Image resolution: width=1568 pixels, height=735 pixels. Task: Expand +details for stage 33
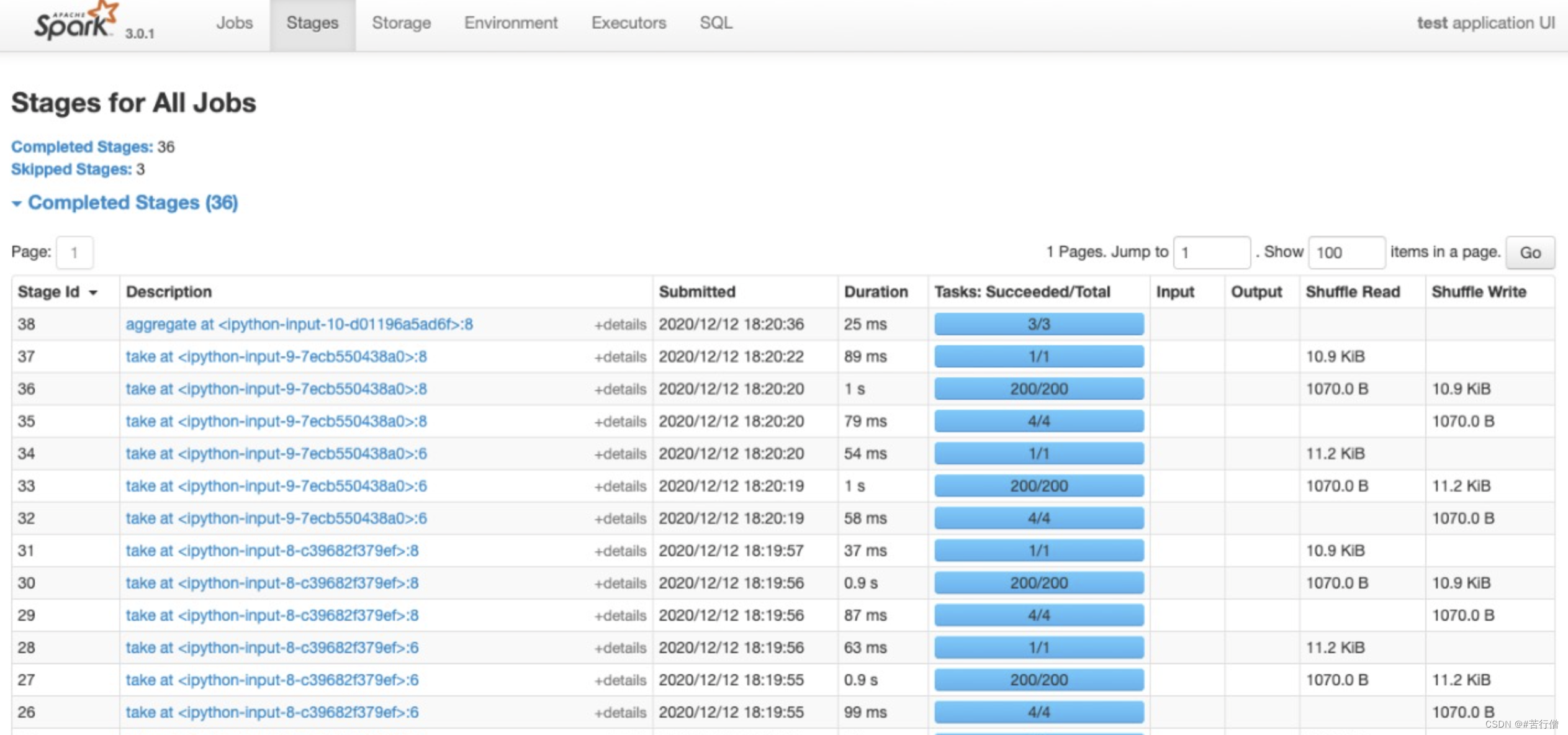coord(620,486)
